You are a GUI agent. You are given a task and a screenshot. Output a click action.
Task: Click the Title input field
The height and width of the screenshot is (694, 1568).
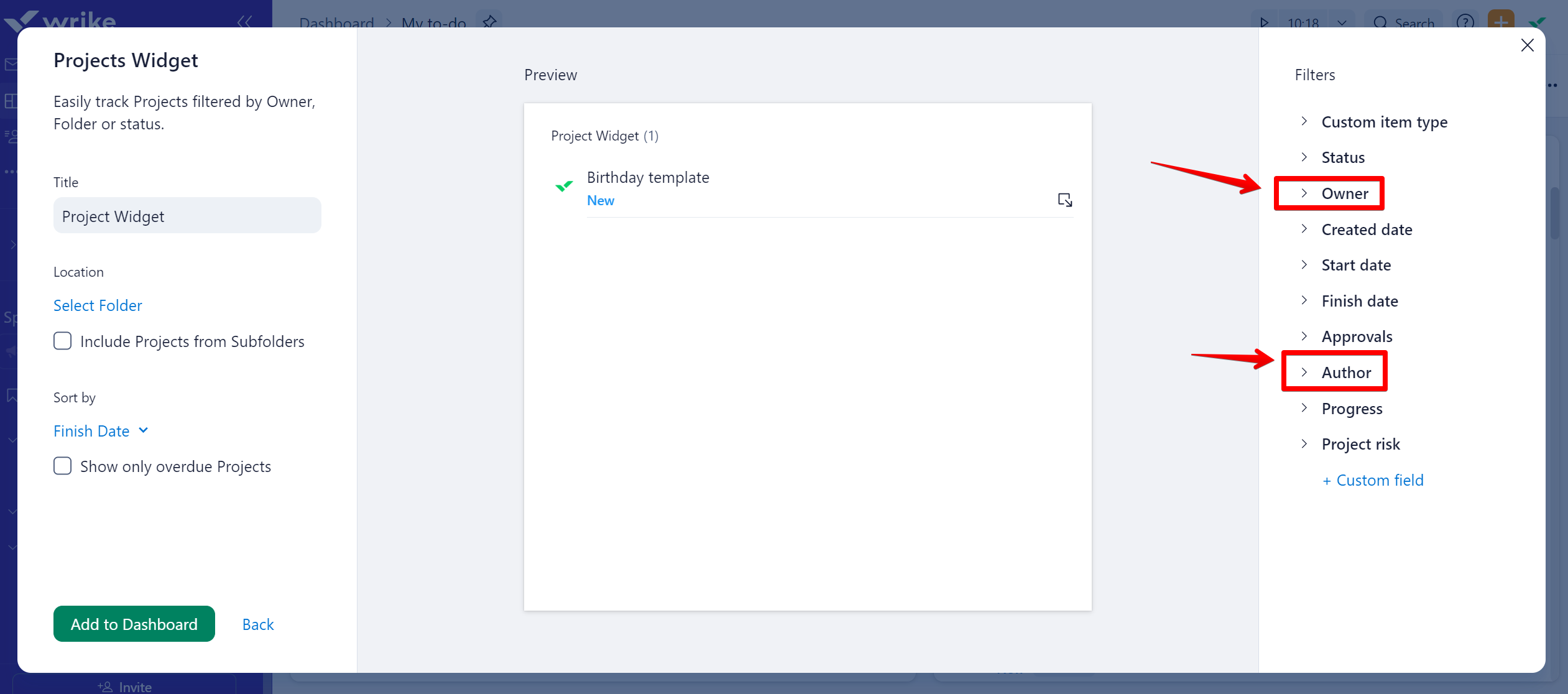coord(187,216)
